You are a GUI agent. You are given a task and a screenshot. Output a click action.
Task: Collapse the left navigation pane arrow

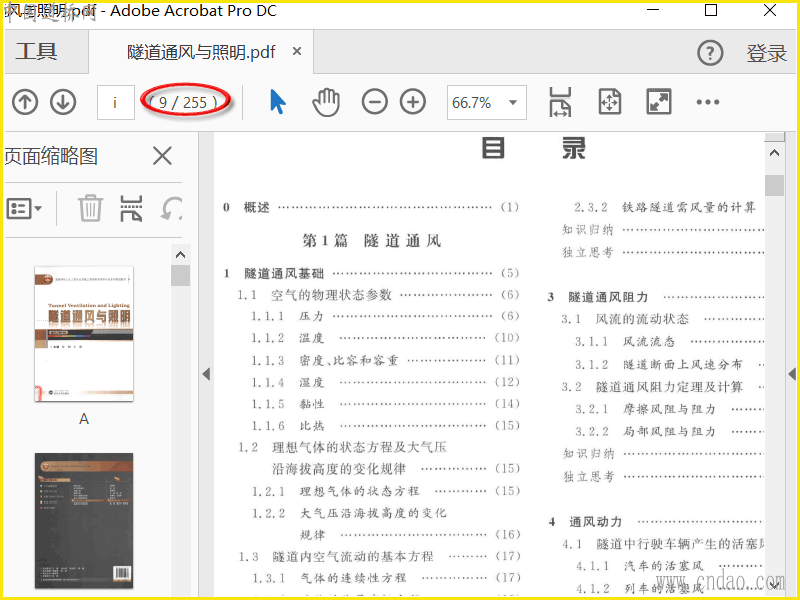[x=206, y=374]
